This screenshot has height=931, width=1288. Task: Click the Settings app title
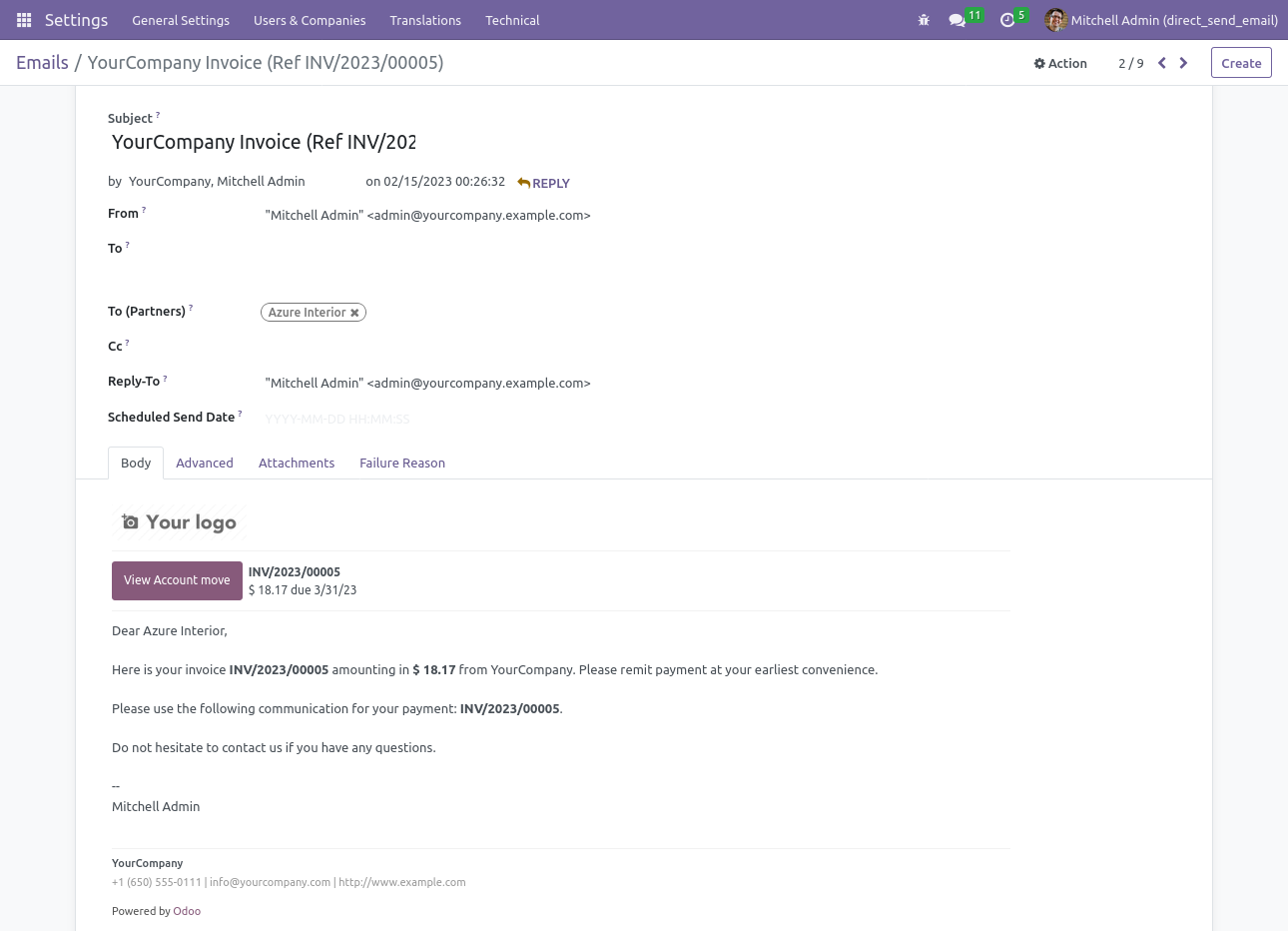pos(76,20)
